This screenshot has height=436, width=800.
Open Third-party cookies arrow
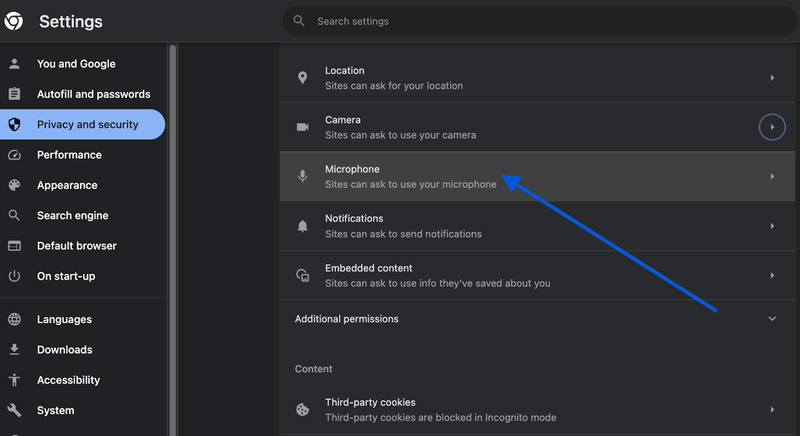(772, 409)
